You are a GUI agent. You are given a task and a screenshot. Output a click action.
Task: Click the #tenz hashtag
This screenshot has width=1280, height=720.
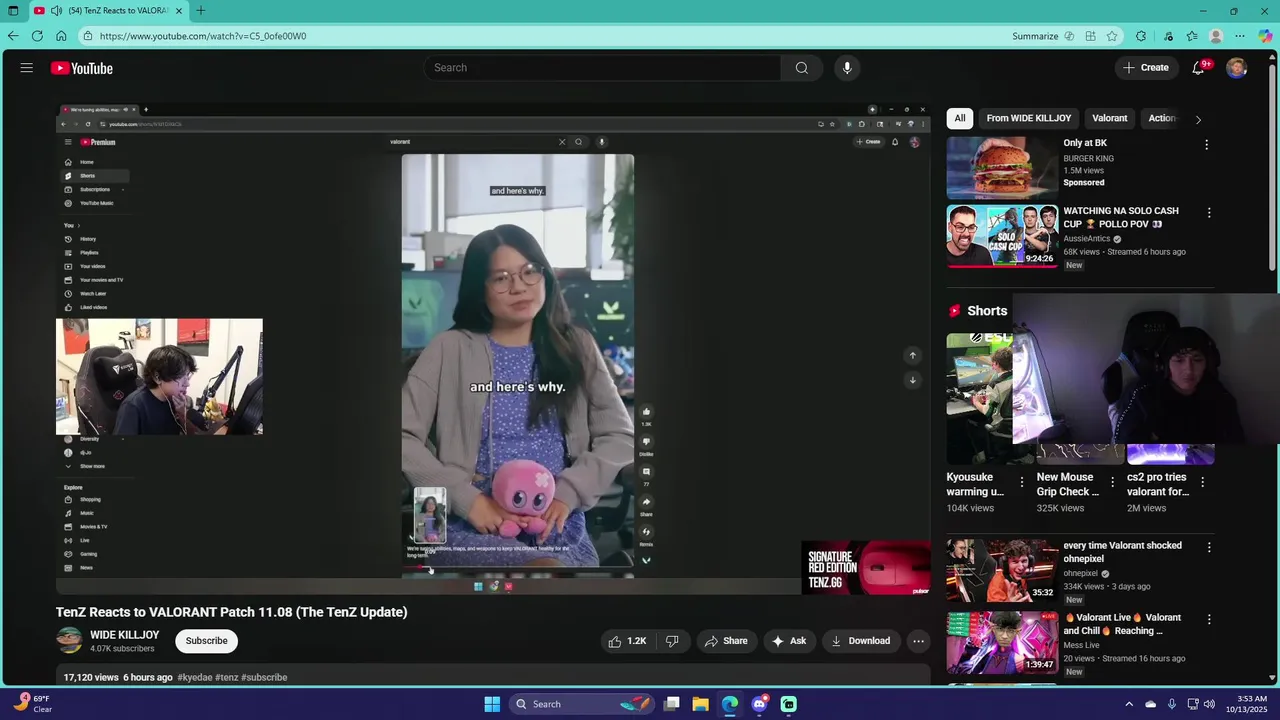[226, 678]
